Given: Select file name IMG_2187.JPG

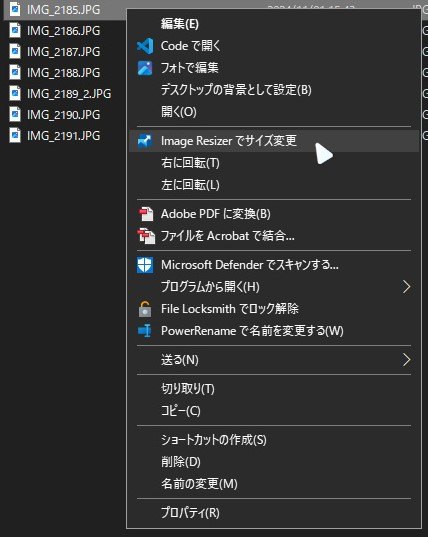Looking at the screenshot, I should (64, 52).
